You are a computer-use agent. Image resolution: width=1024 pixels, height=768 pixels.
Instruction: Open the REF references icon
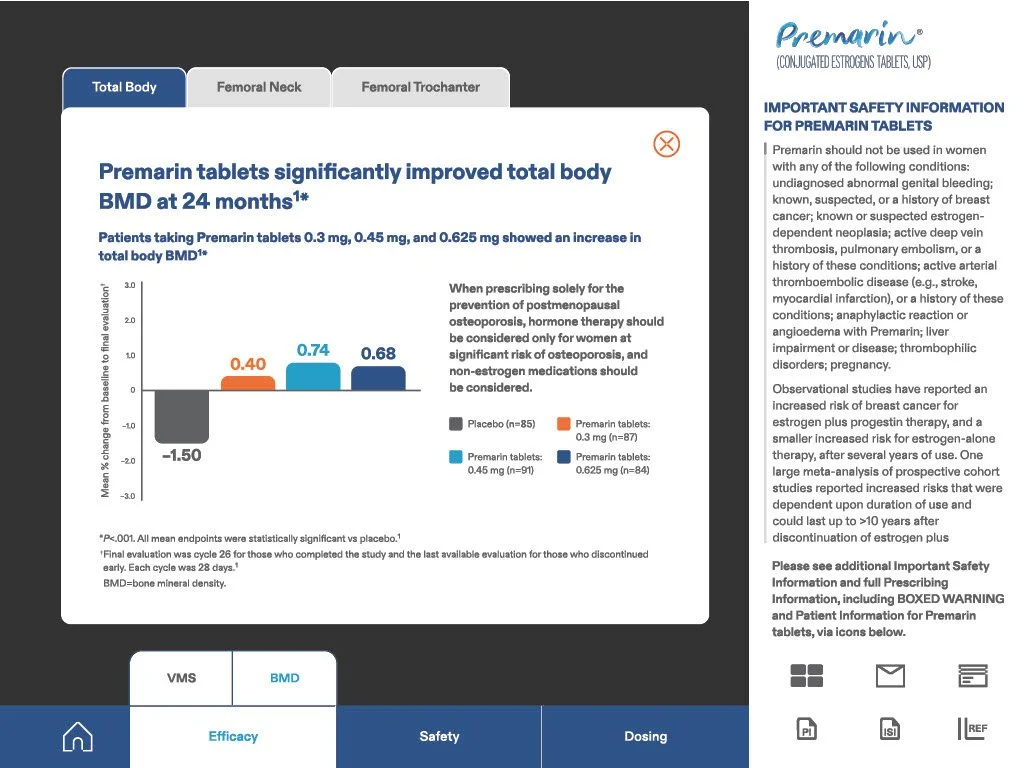point(972,729)
